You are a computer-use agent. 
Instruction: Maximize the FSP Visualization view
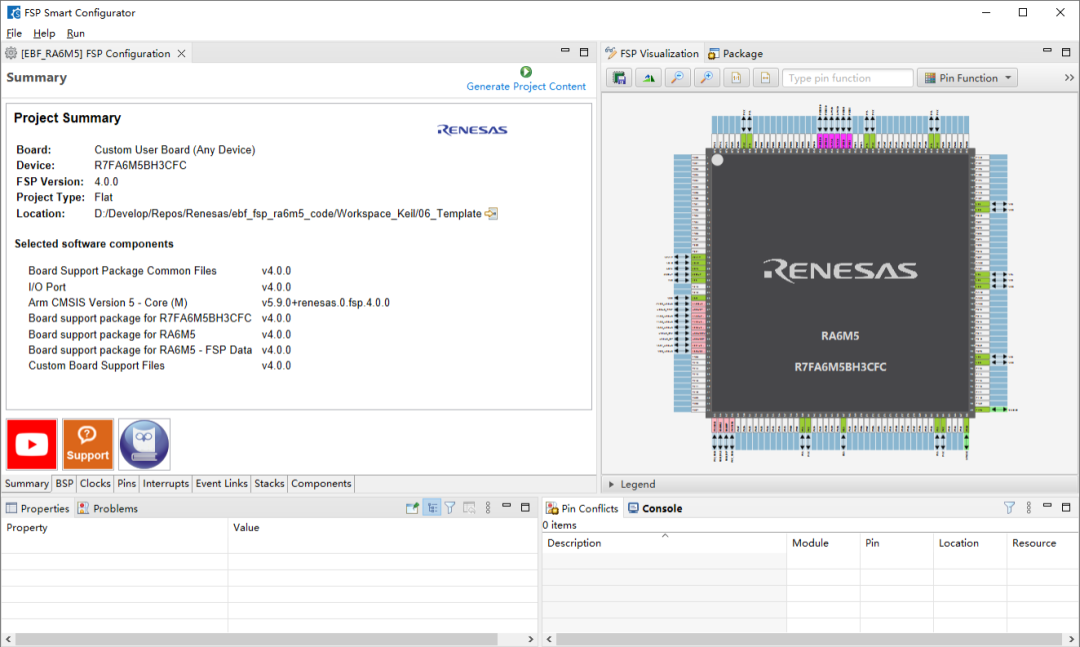[x=1066, y=52]
